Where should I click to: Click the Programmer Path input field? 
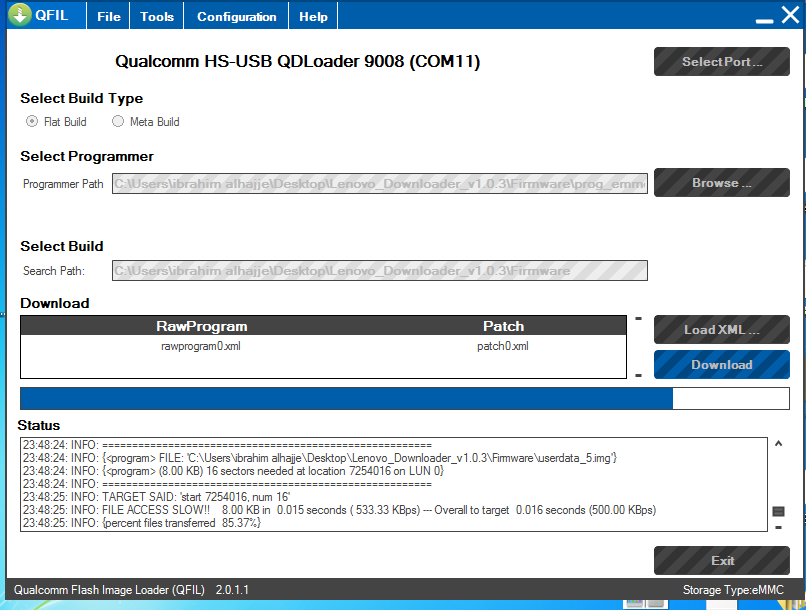pyautogui.click(x=380, y=183)
